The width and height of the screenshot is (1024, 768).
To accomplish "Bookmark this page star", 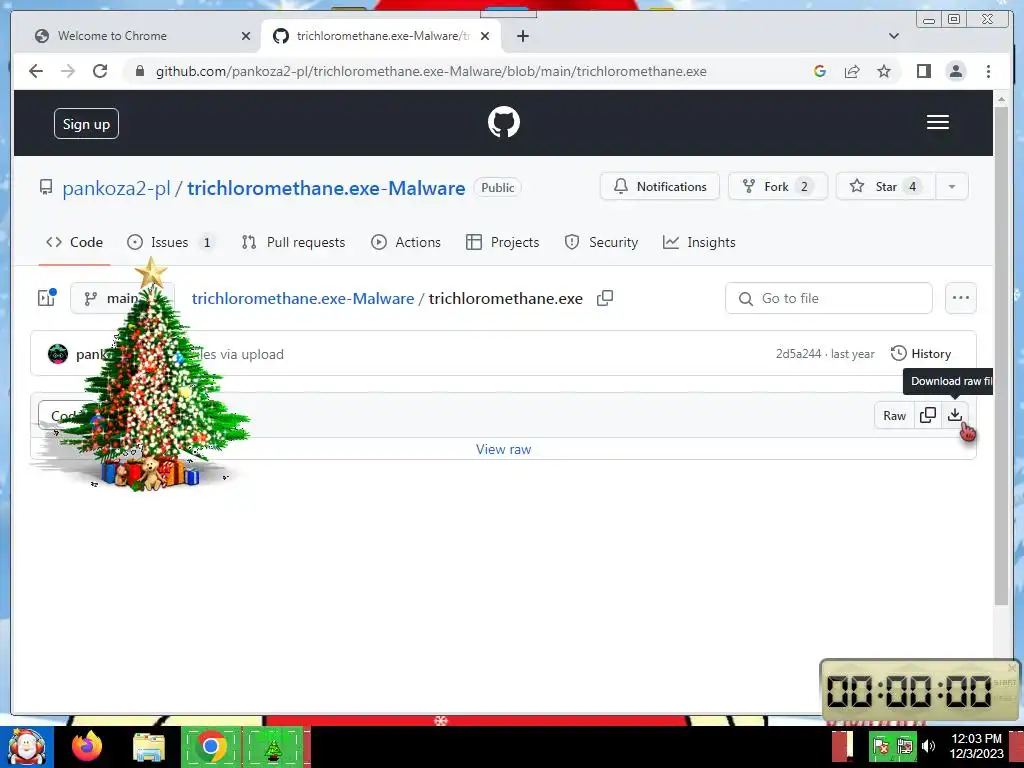I will 884,71.
